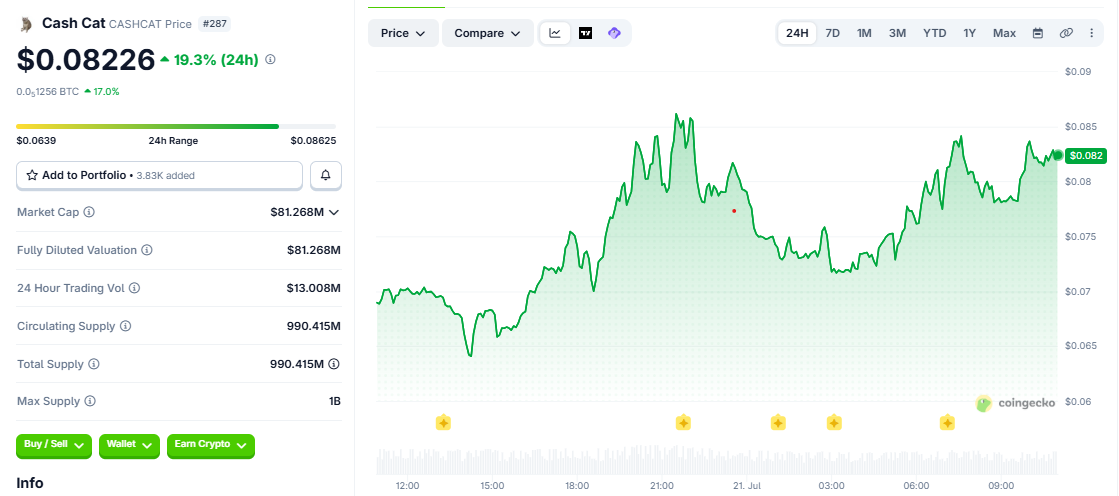Select the line chart view icon
The width and height of the screenshot is (1119, 496).
[555, 33]
